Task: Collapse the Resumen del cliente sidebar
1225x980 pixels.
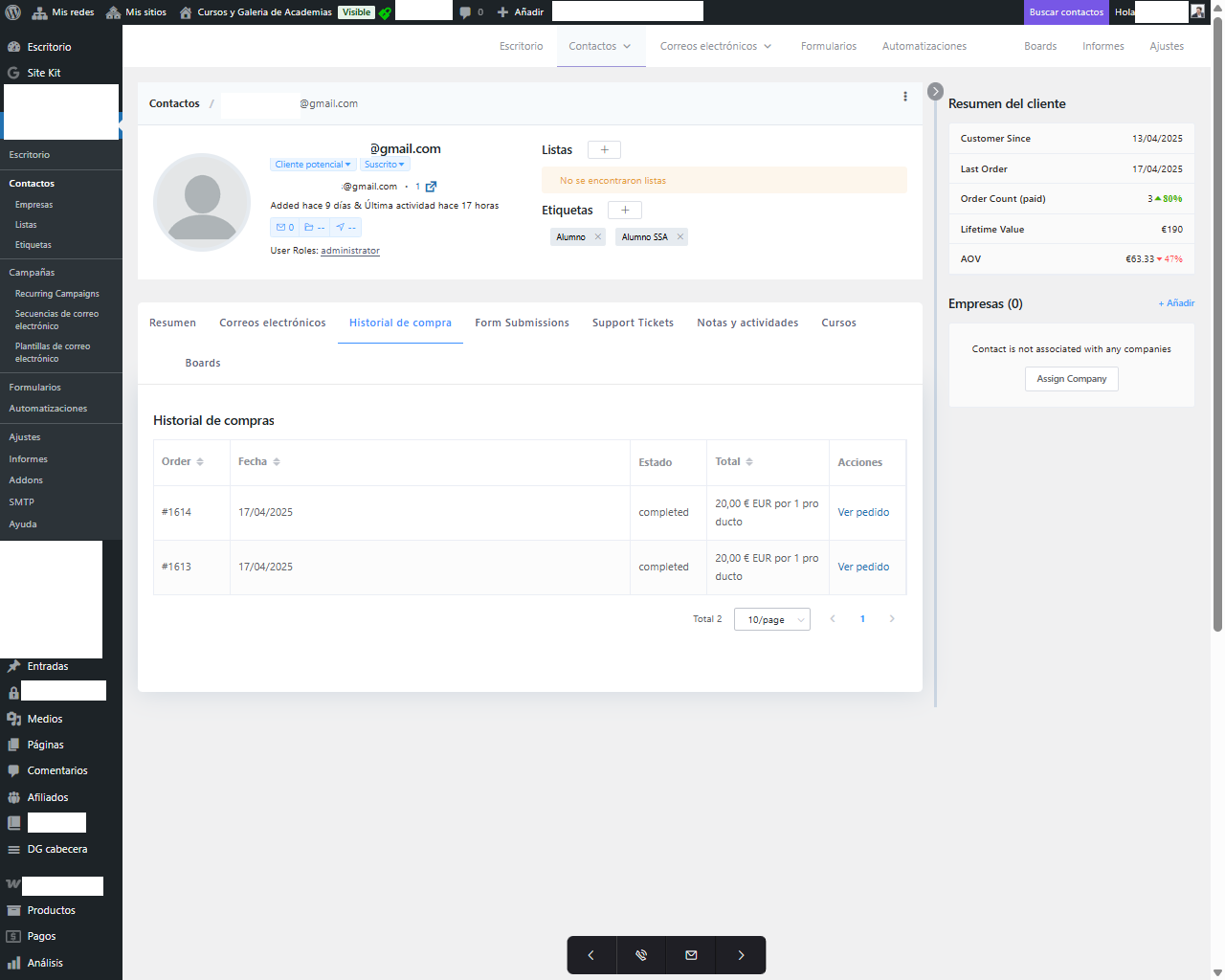Action: [935, 92]
